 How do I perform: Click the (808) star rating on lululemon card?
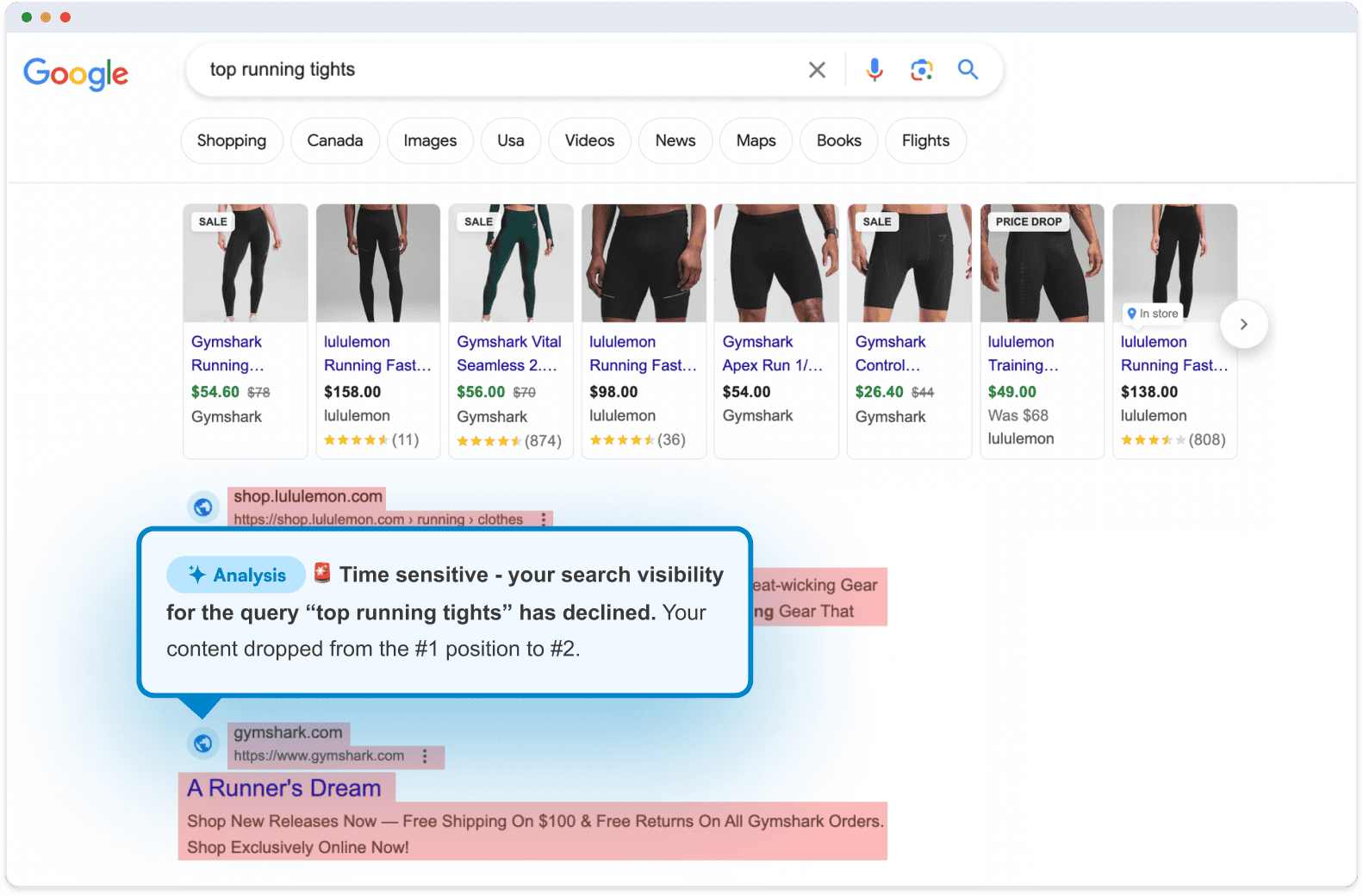pyautogui.click(x=1173, y=440)
